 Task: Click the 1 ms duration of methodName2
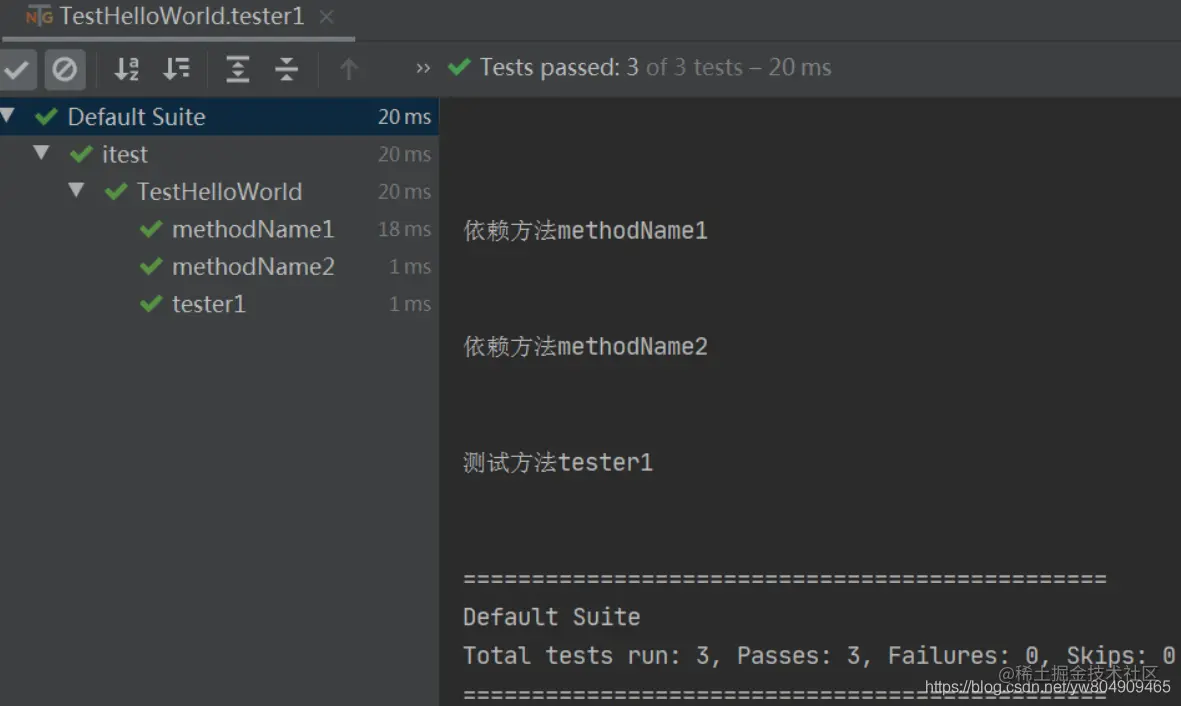(x=410, y=267)
